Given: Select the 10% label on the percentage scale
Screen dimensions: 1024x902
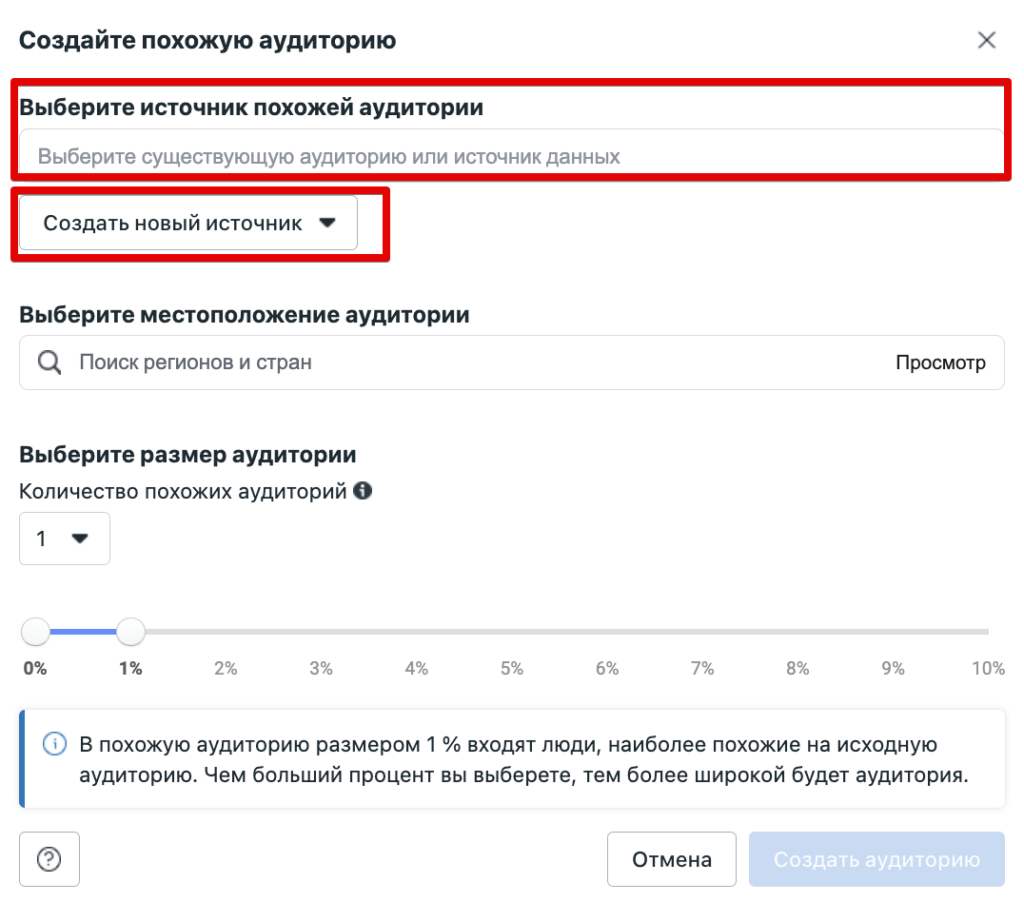Looking at the screenshot, I should 989,668.
